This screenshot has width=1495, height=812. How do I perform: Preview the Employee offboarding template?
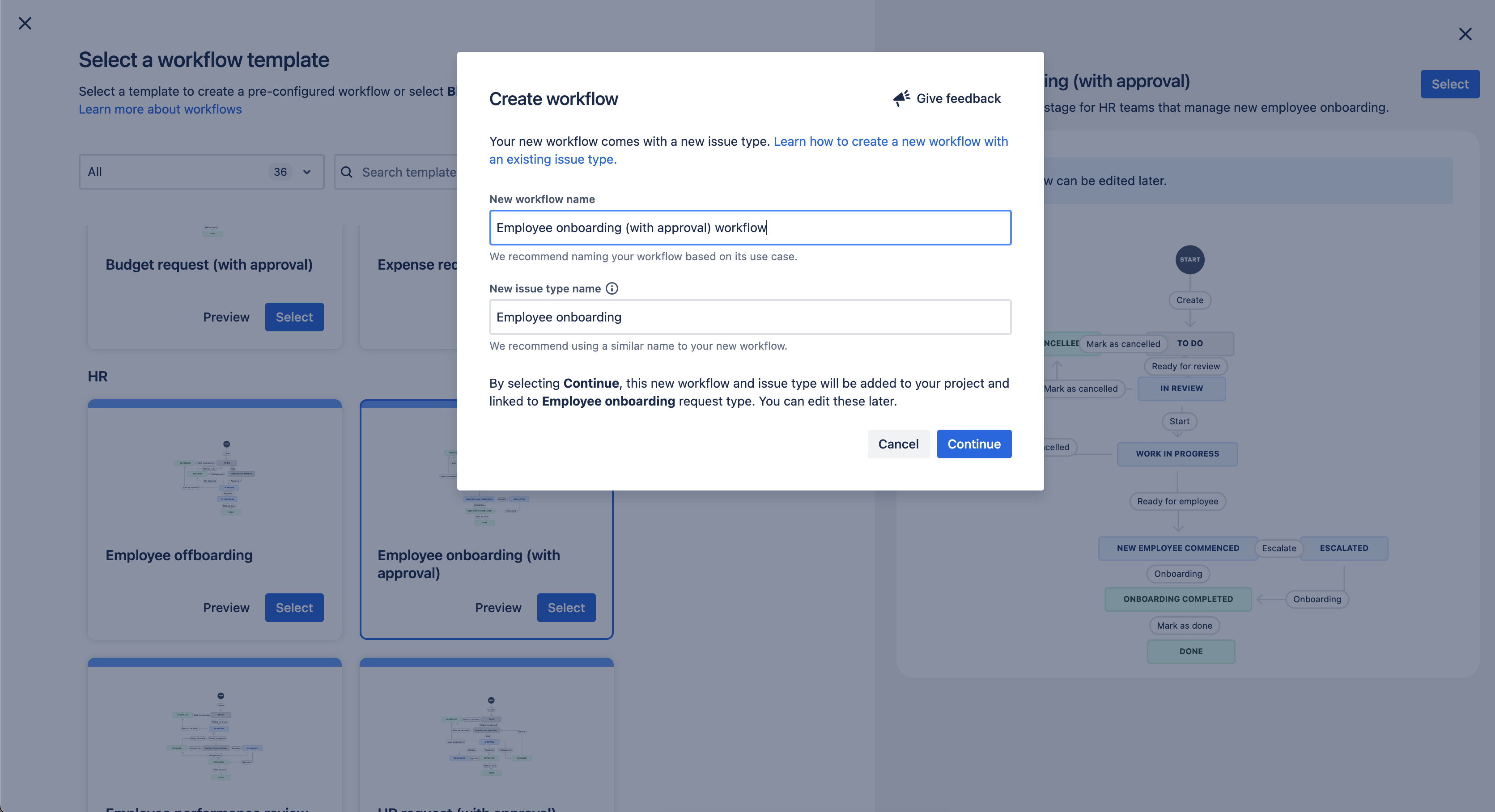[226, 607]
